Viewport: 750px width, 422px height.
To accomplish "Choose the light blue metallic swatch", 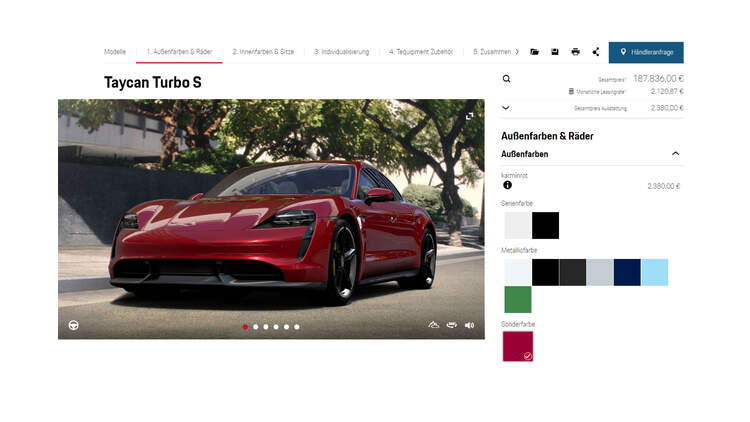I will pyautogui.click(x=655, y=272).
